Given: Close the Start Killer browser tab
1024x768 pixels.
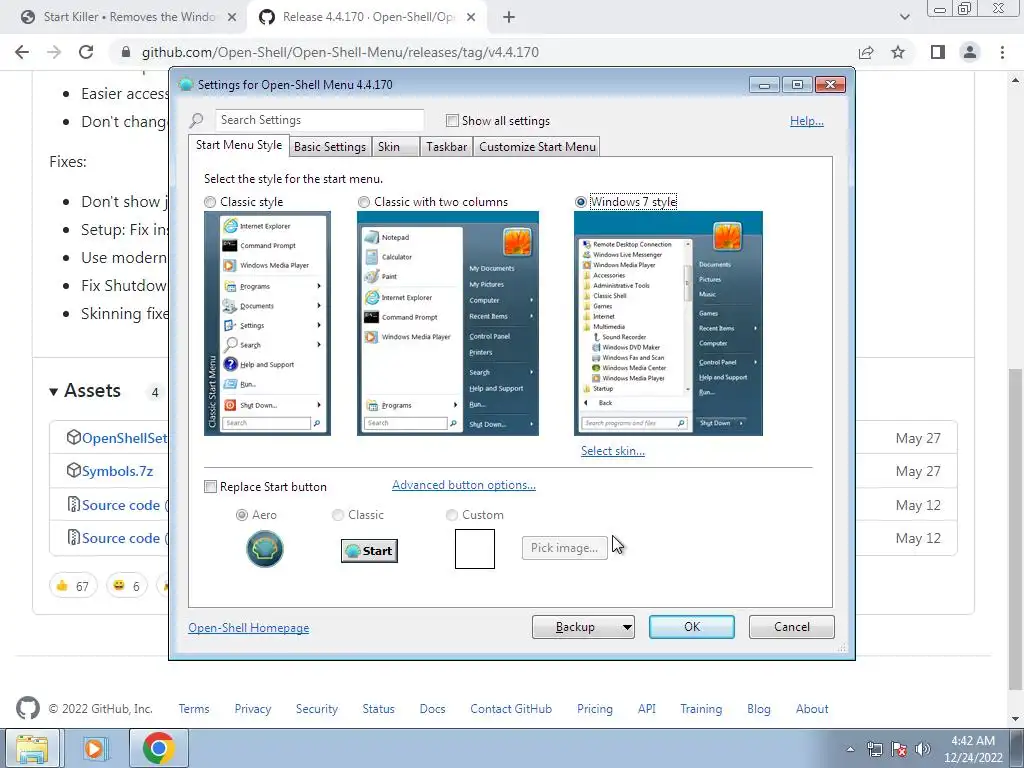Looking at the screenshot, I should (x=232, y=17).
